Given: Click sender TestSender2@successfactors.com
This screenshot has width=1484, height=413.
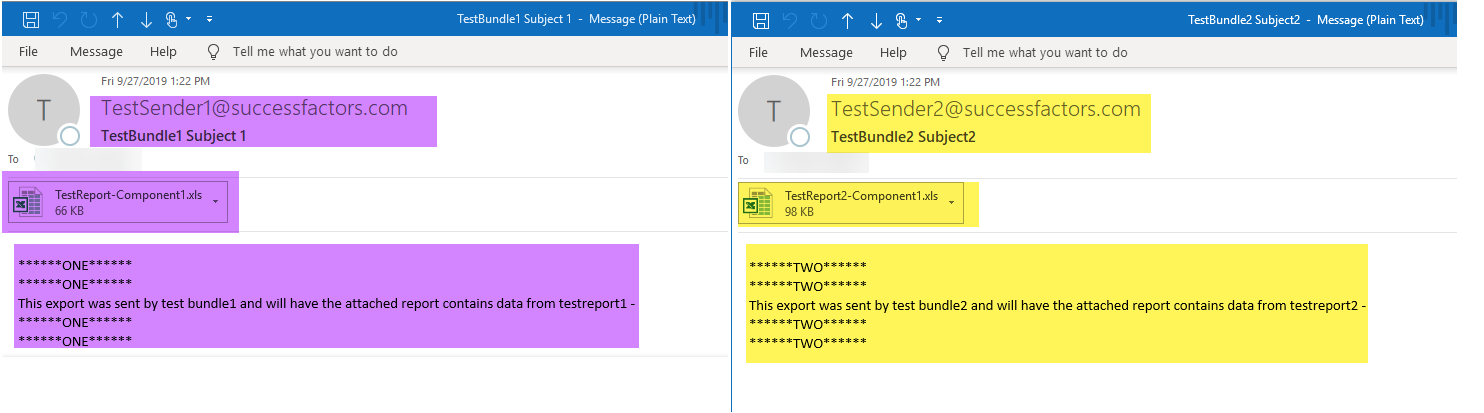Looking at the screenshot, I should click(x=986, y=108).
